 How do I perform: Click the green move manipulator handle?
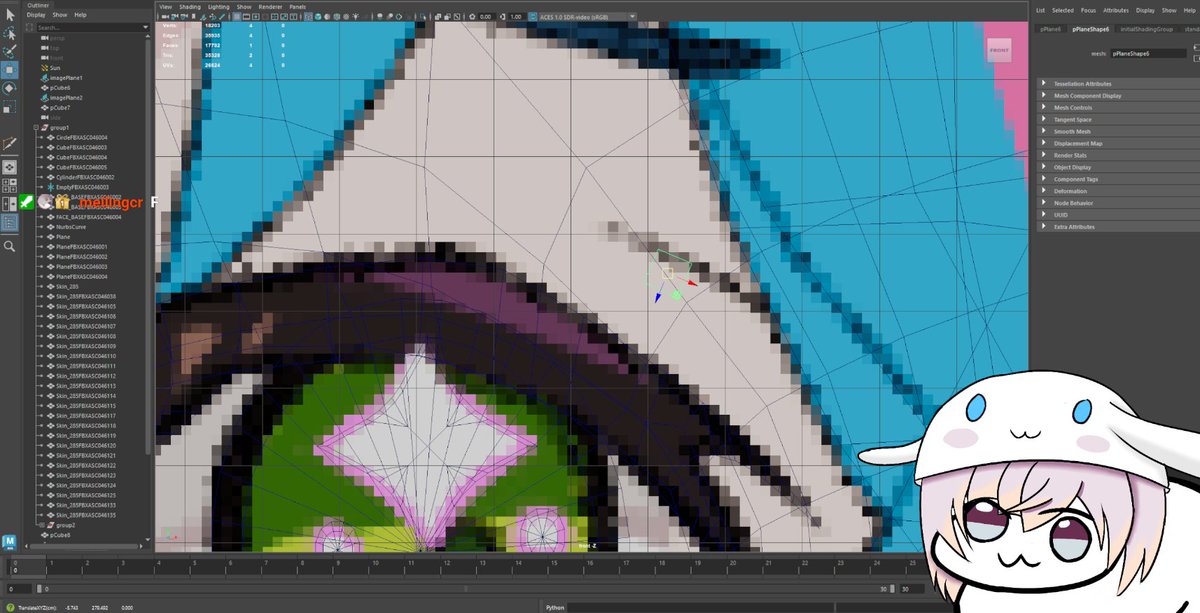(x=677, y=295)
